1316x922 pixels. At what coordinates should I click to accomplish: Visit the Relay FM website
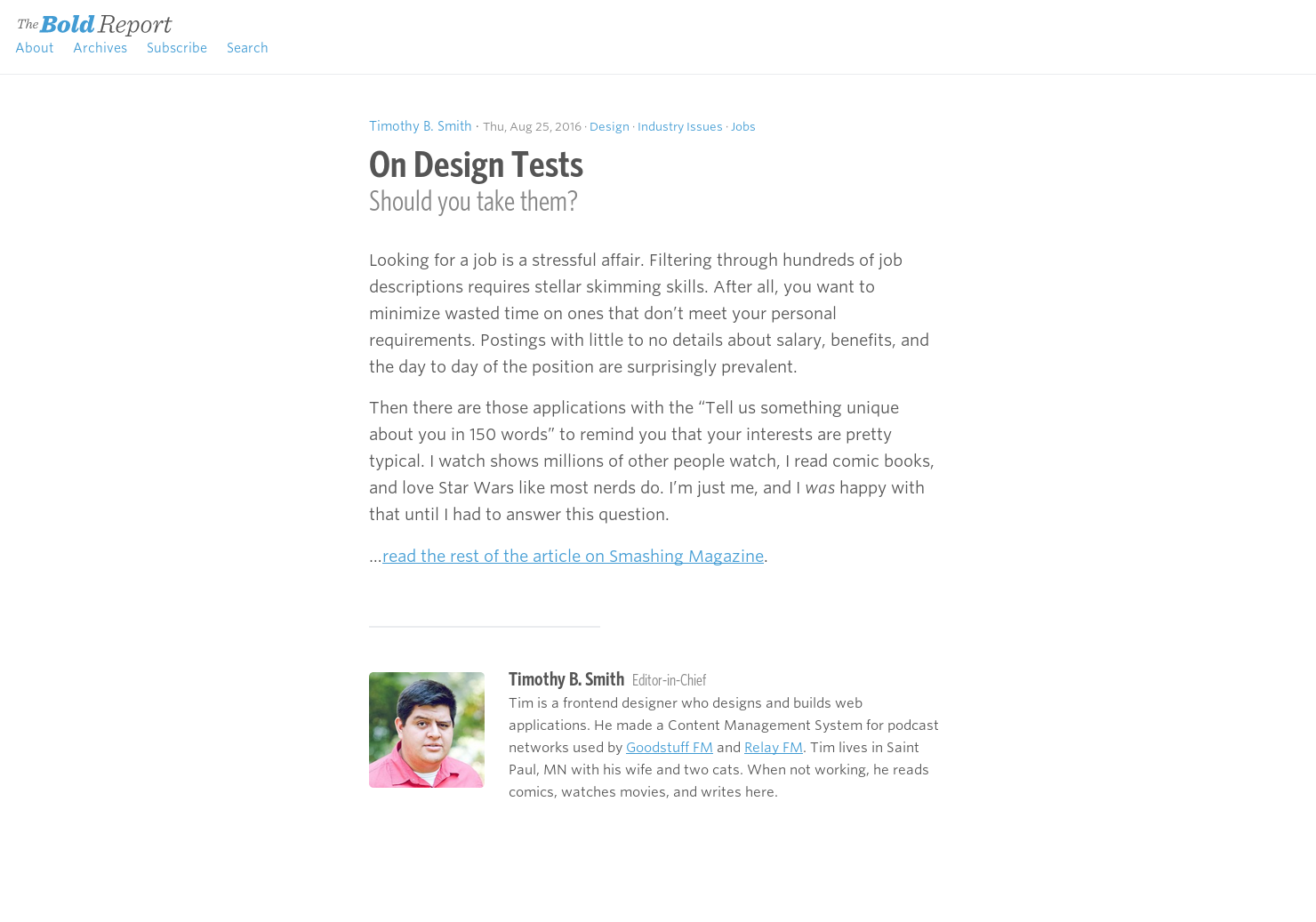point(773,748)
